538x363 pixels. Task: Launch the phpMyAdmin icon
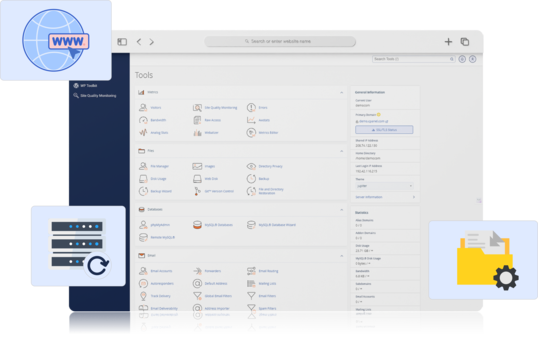(143, 225)
